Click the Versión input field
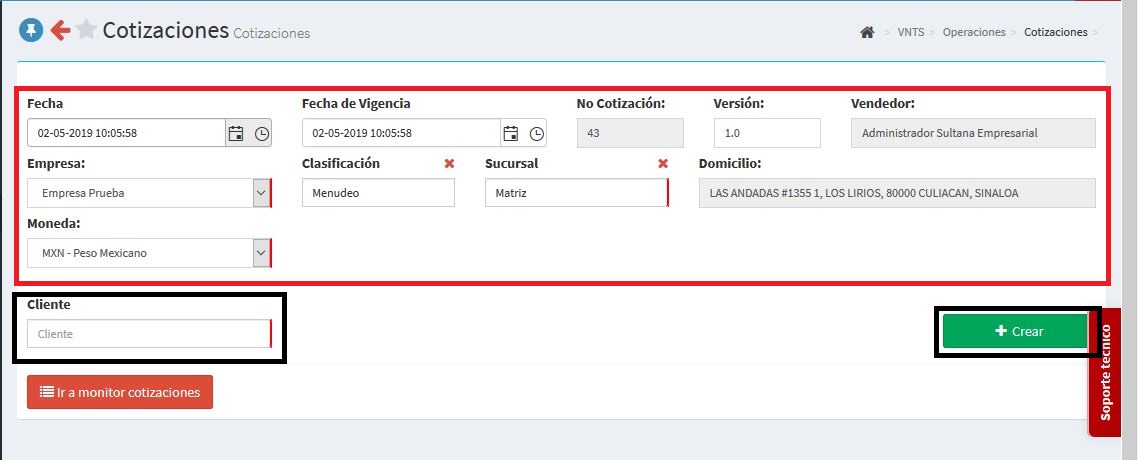Screen dimensions: 1138x460 [766, 133]
